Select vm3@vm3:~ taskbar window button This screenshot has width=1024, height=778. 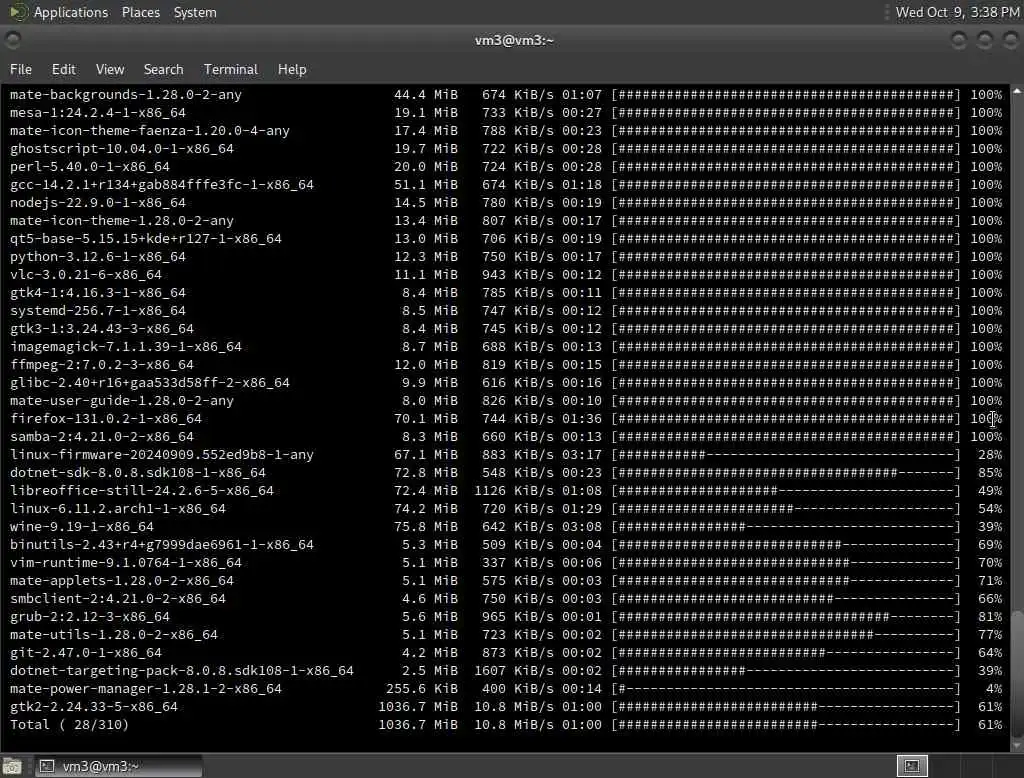(119, 766)
